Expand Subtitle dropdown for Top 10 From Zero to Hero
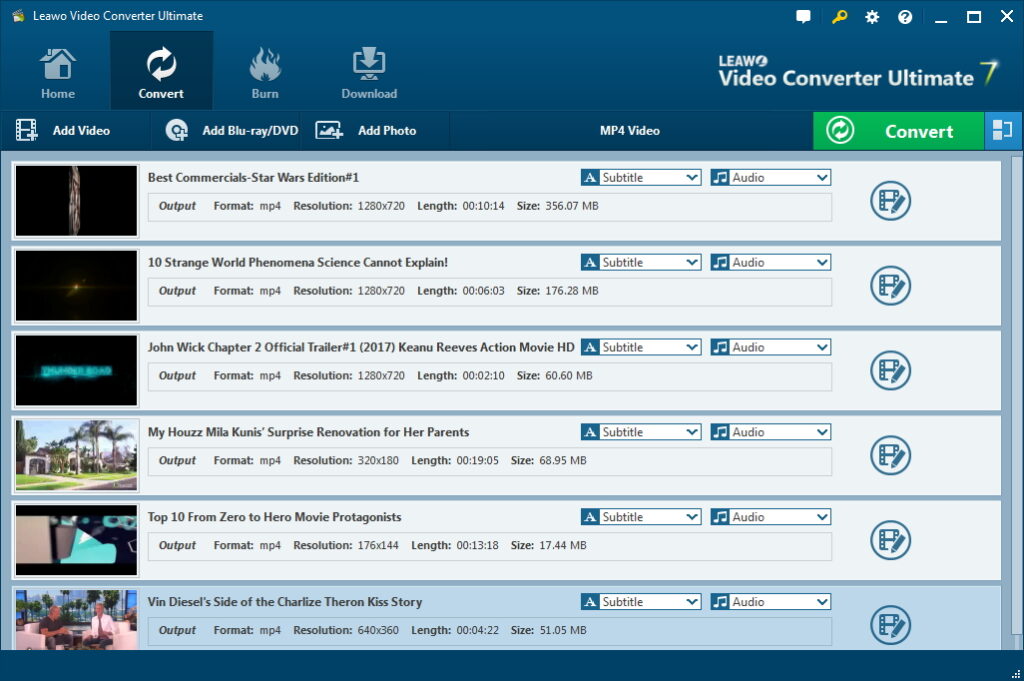Image resolution: width=1024 pixels, height=681 pixels. click(x=641, y=517)
